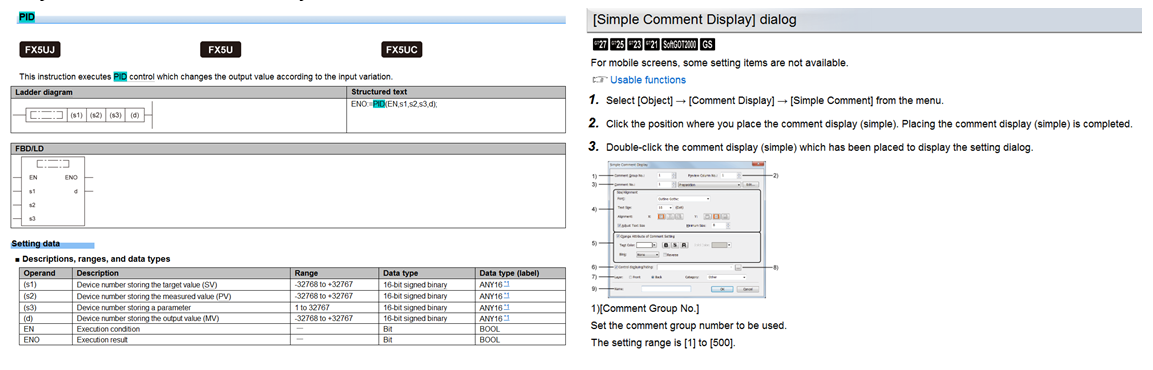This screenshot has width=1153, height=370.
Task: Click the GT27 model badge
Action: pyautogui.click(x=600, y=44)
